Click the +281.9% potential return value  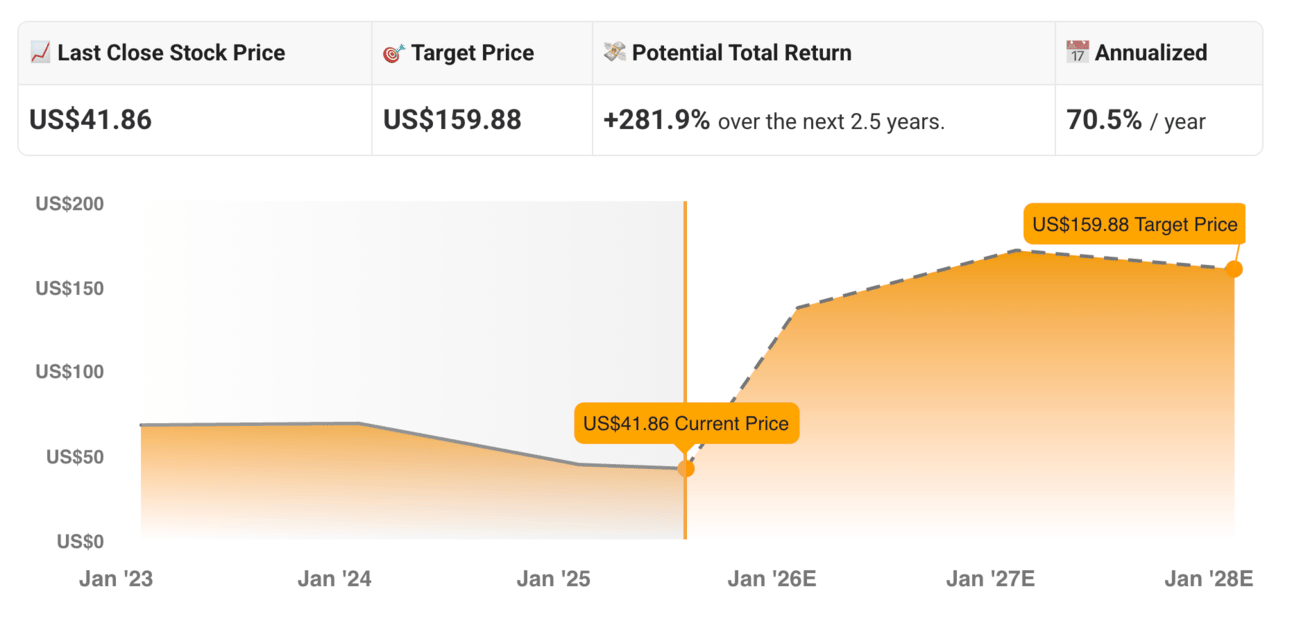pyautogui.click(x=656, y=120)
